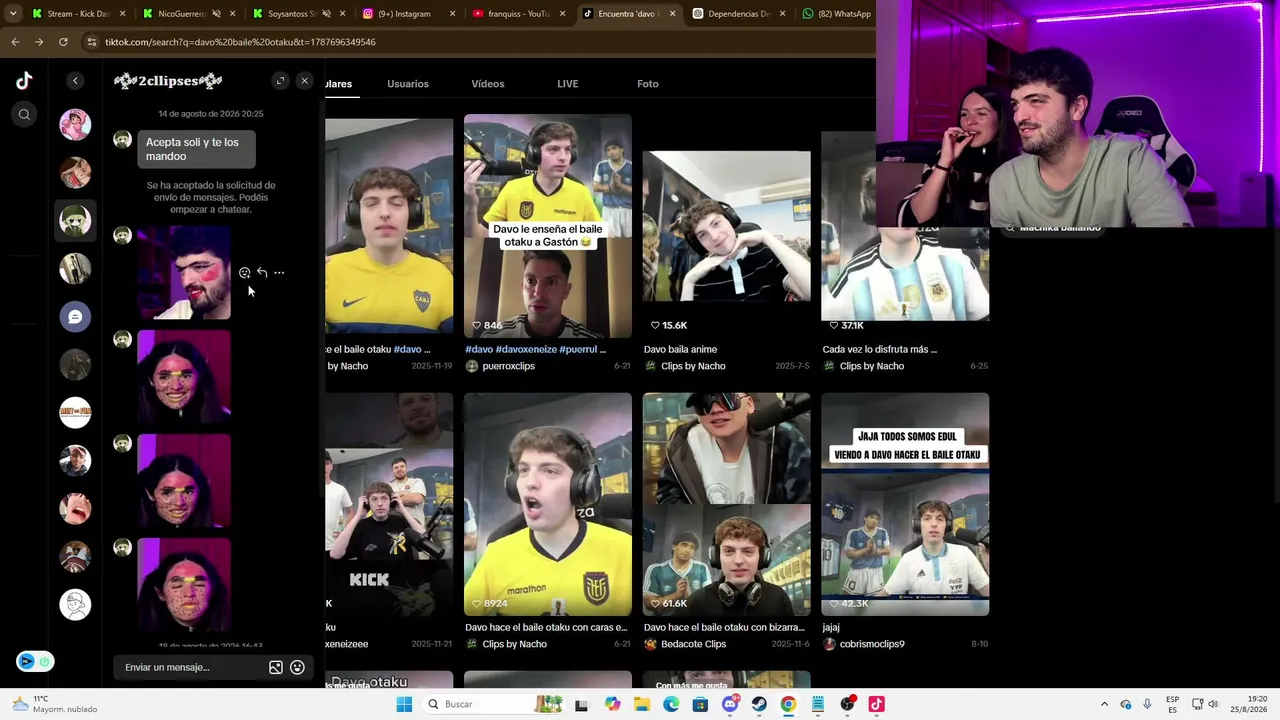Open more options for the first image message
Image resolution: width=1280 pixels, height=720 pixels.
pyautogui.click(x=279, y=273)
